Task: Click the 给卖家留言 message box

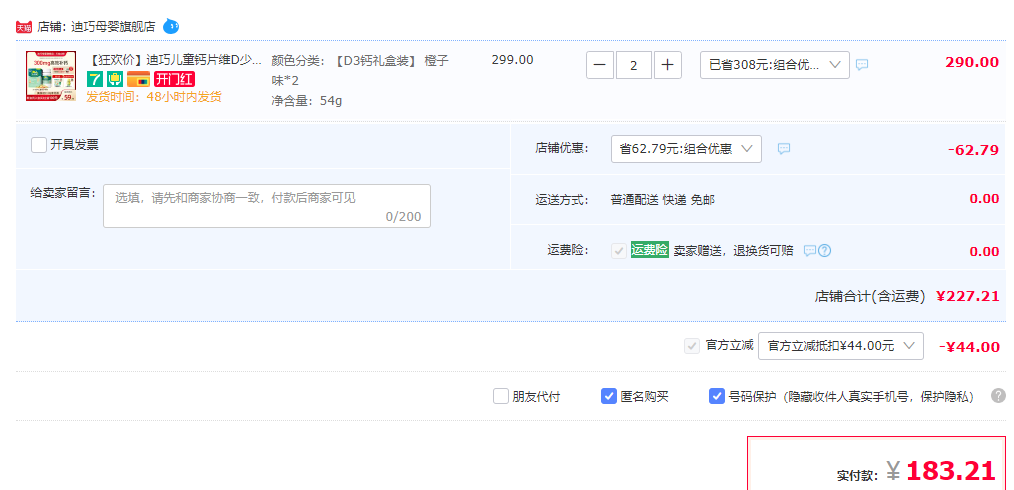Action: [266, 206]
